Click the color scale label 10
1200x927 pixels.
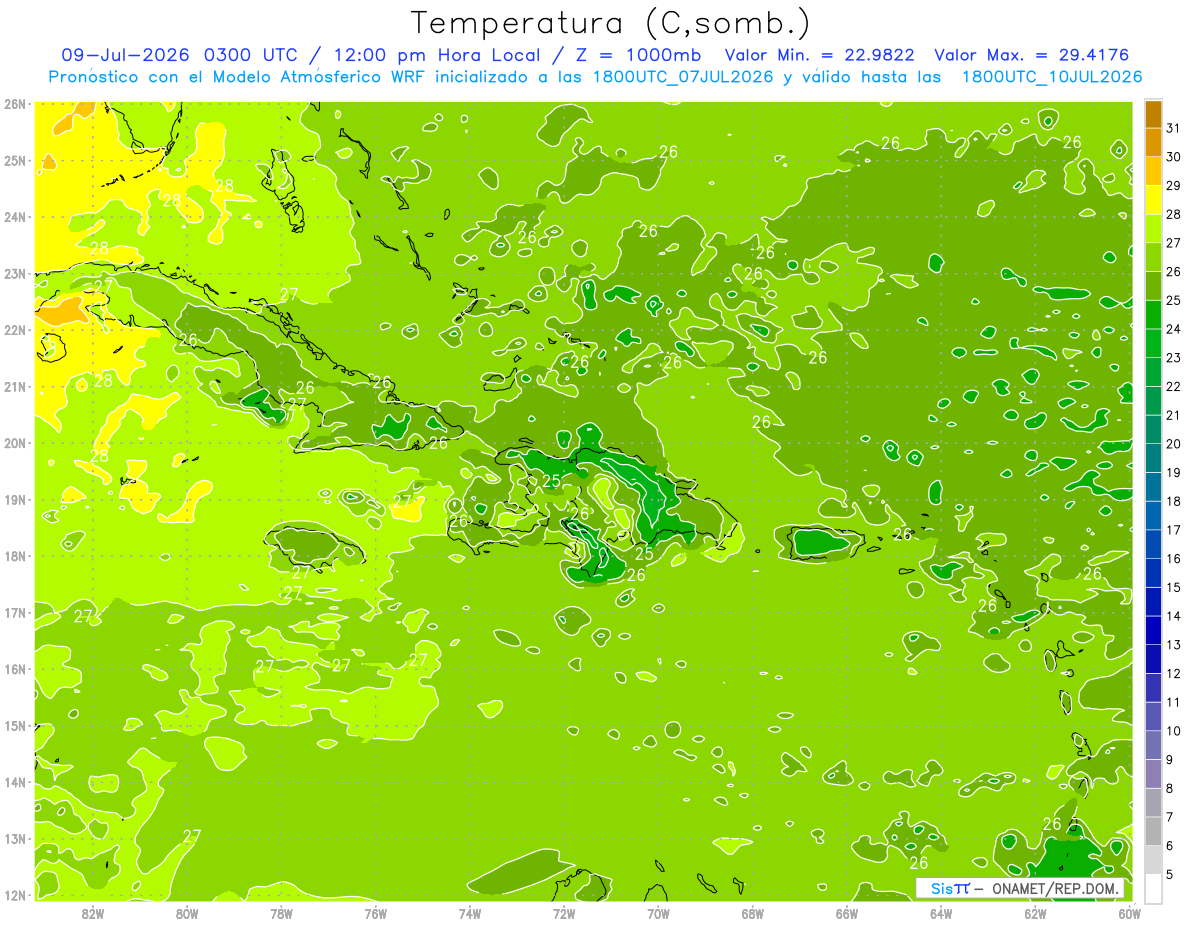[x=1174, y=731]
